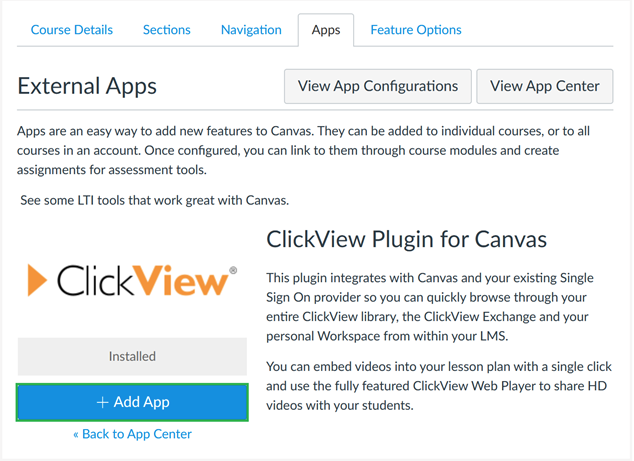Select the active Apps tab
This screenshot has height=461, width=634.
click(326, 30)
